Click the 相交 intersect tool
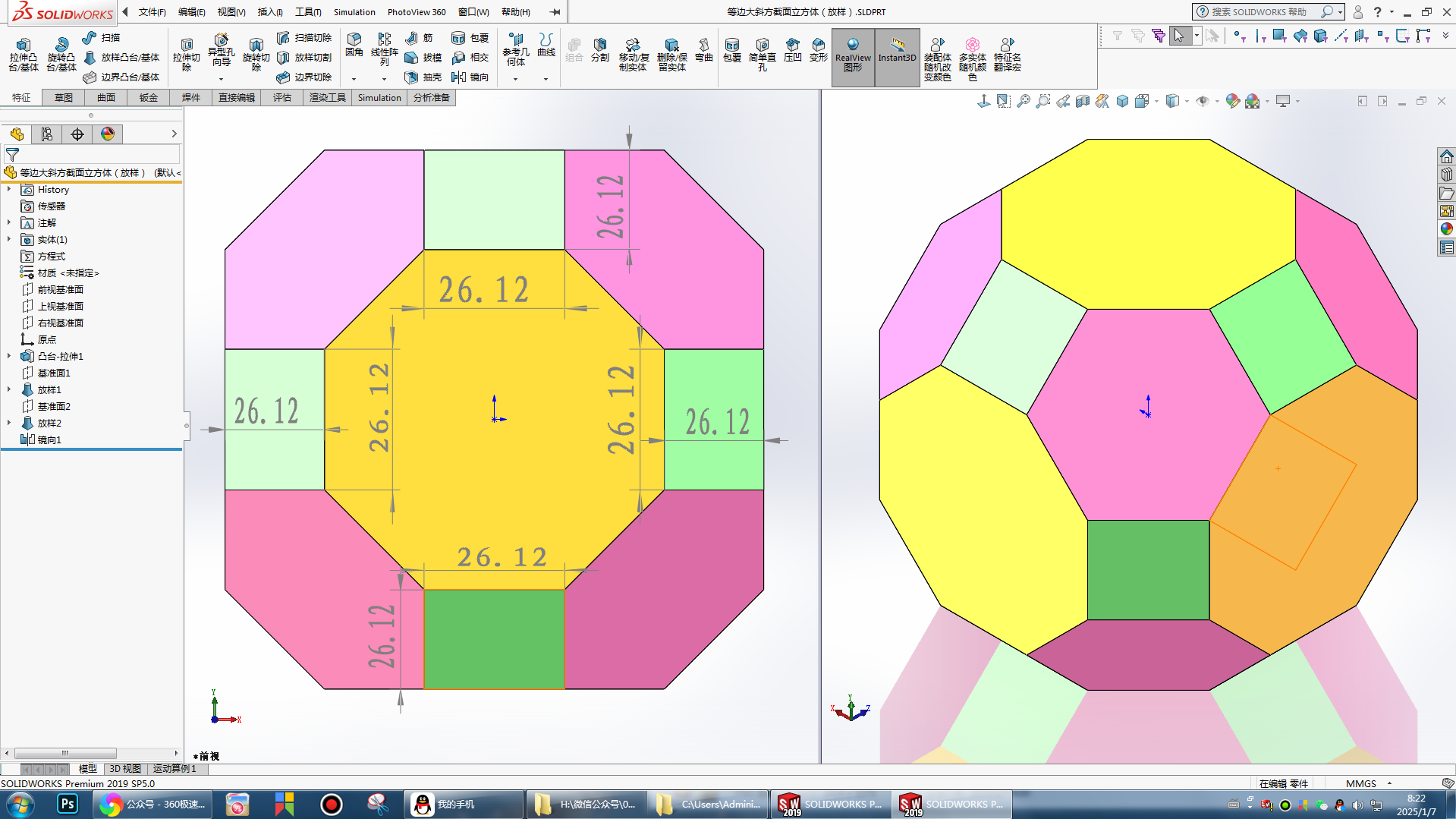Screen dimensions: 1456x819 click(x=470, y=57)
